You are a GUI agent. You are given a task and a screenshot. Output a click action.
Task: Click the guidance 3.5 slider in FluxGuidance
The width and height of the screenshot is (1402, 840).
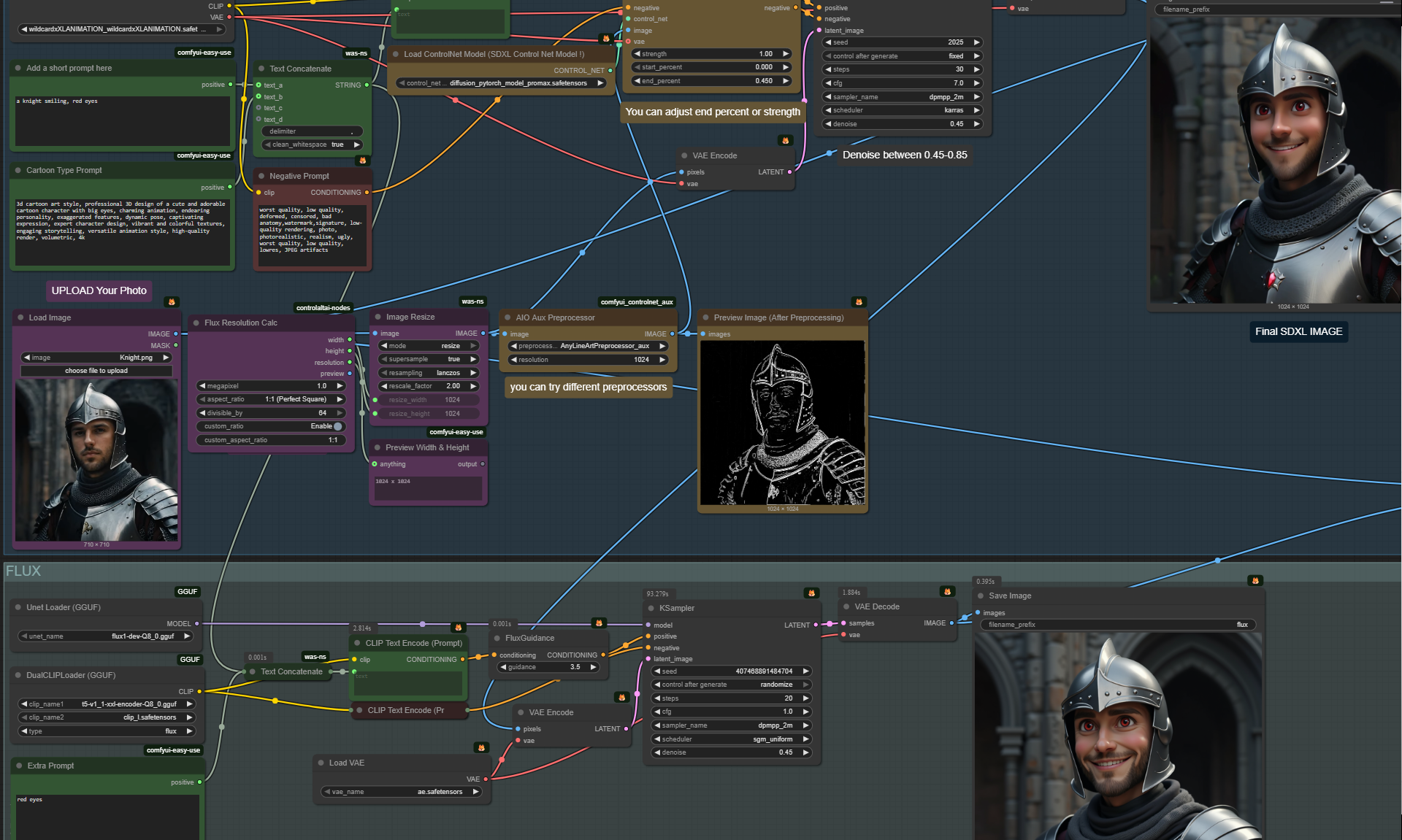pyautogui.click(x=550, y=667)
